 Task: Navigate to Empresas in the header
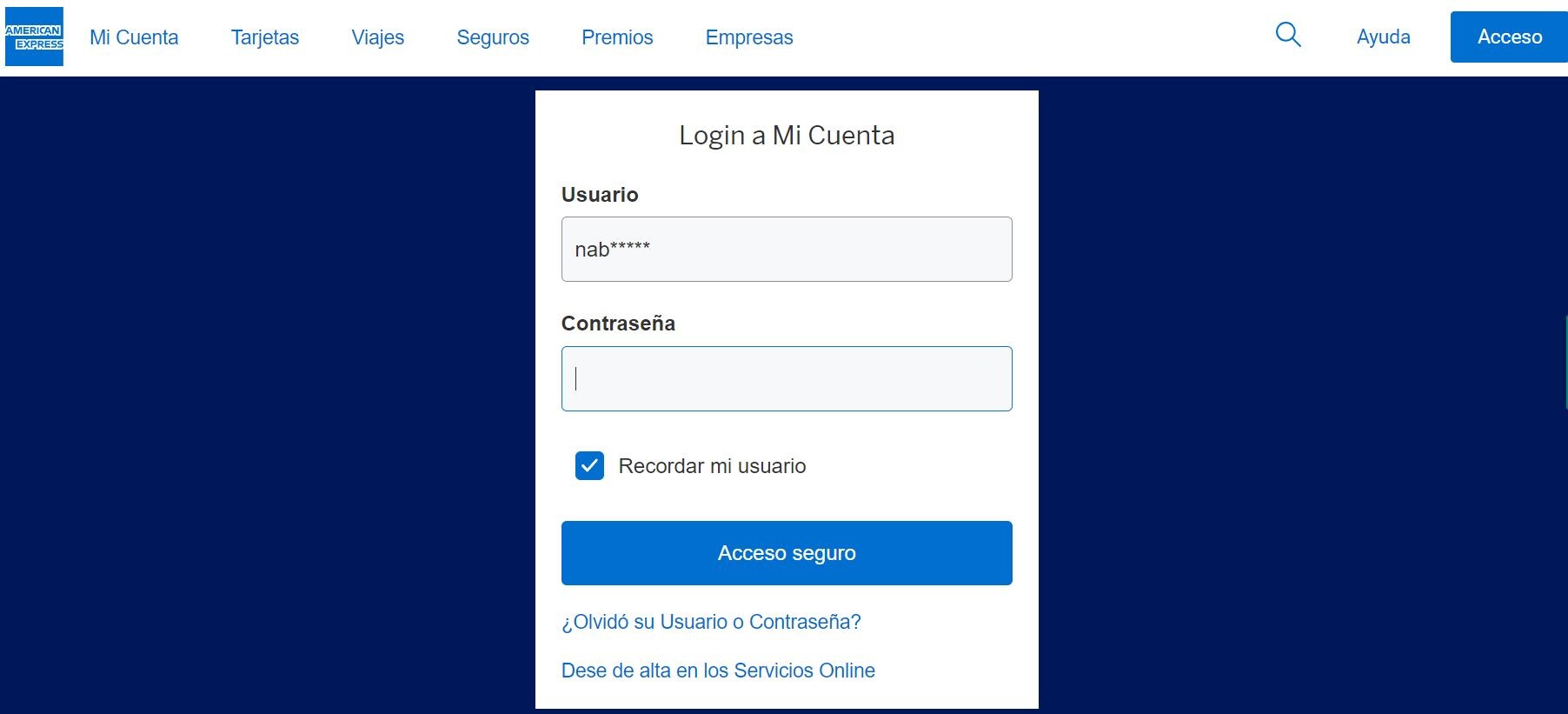pos(749,37)
